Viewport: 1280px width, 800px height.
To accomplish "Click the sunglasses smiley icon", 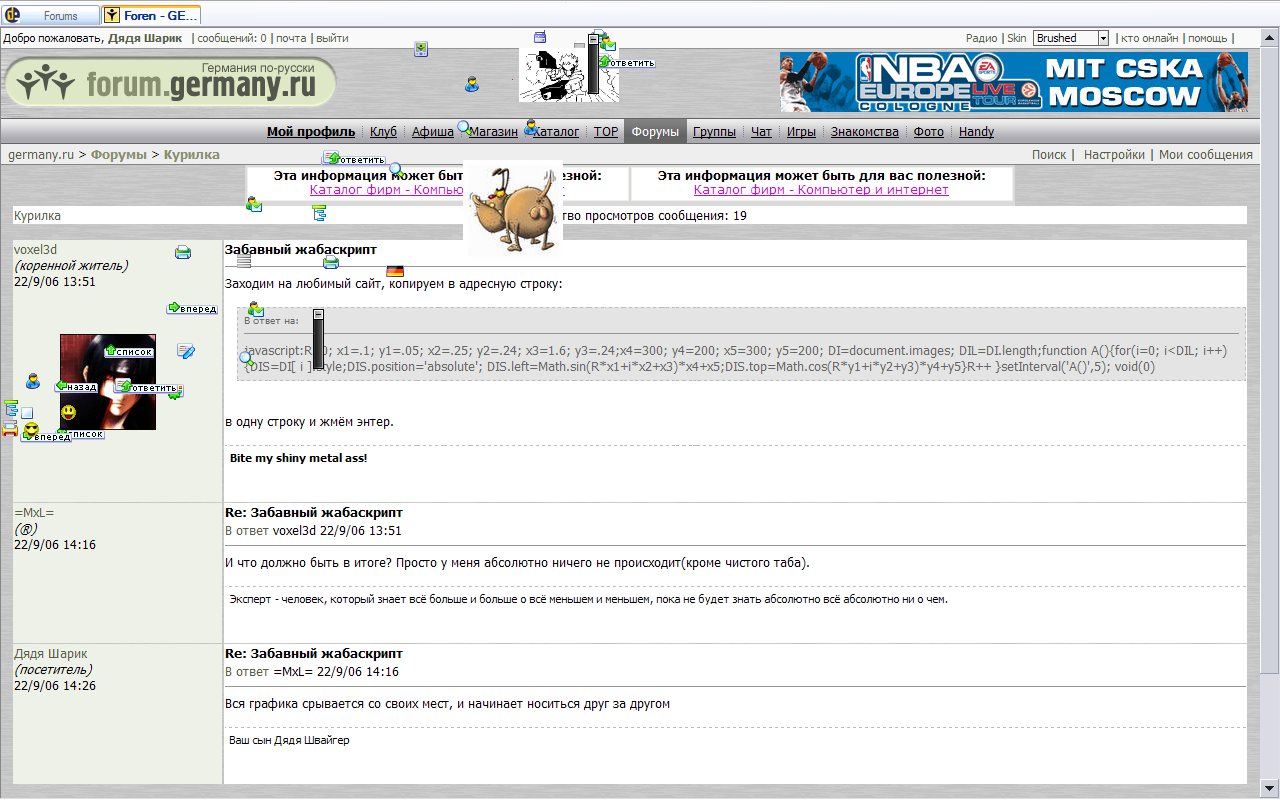I will pyautogui.click(x=31, y=430).
